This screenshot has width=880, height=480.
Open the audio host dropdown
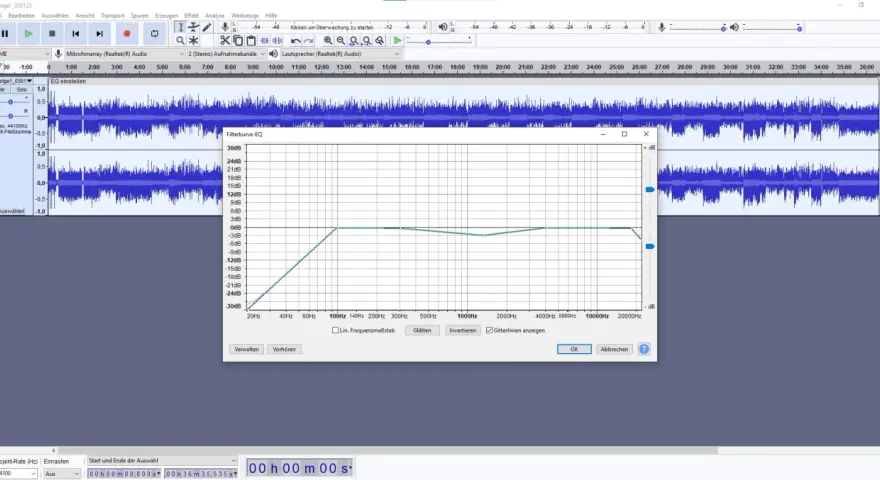tap(25, 54)
